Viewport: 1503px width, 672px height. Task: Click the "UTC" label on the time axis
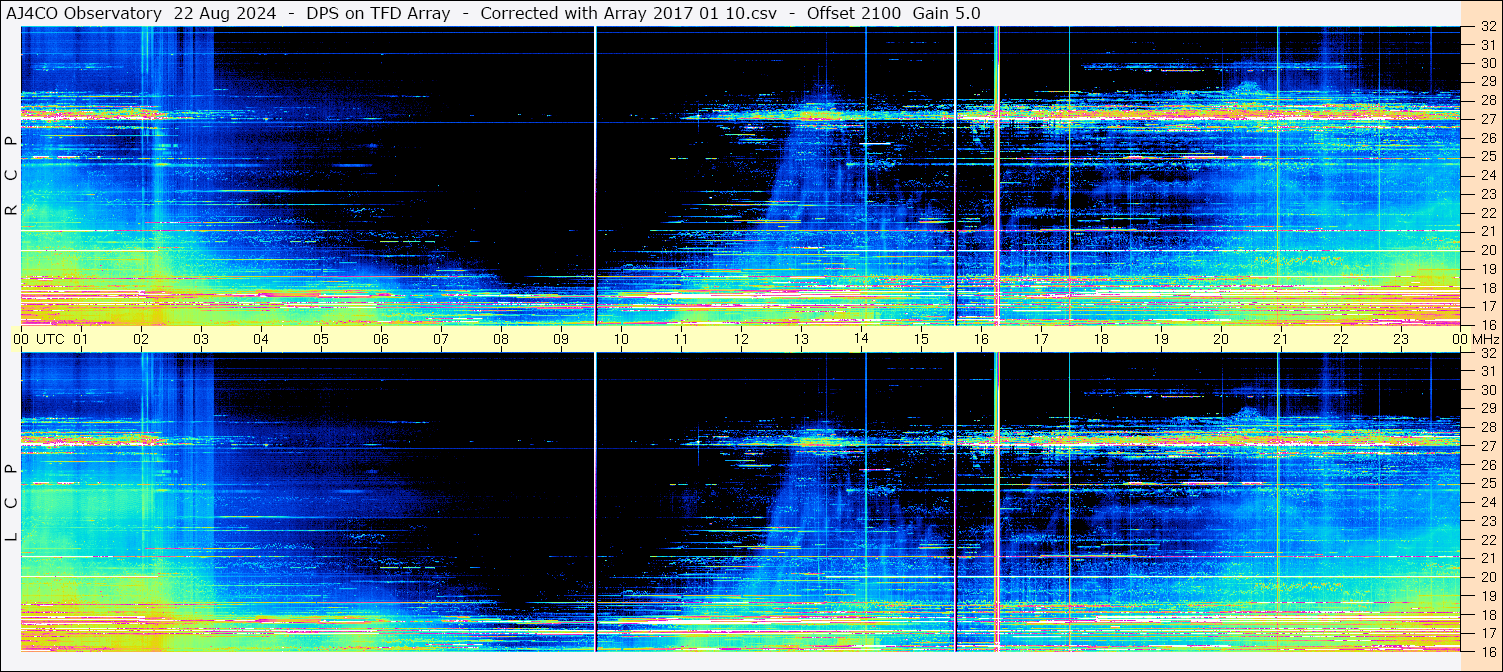50,339
